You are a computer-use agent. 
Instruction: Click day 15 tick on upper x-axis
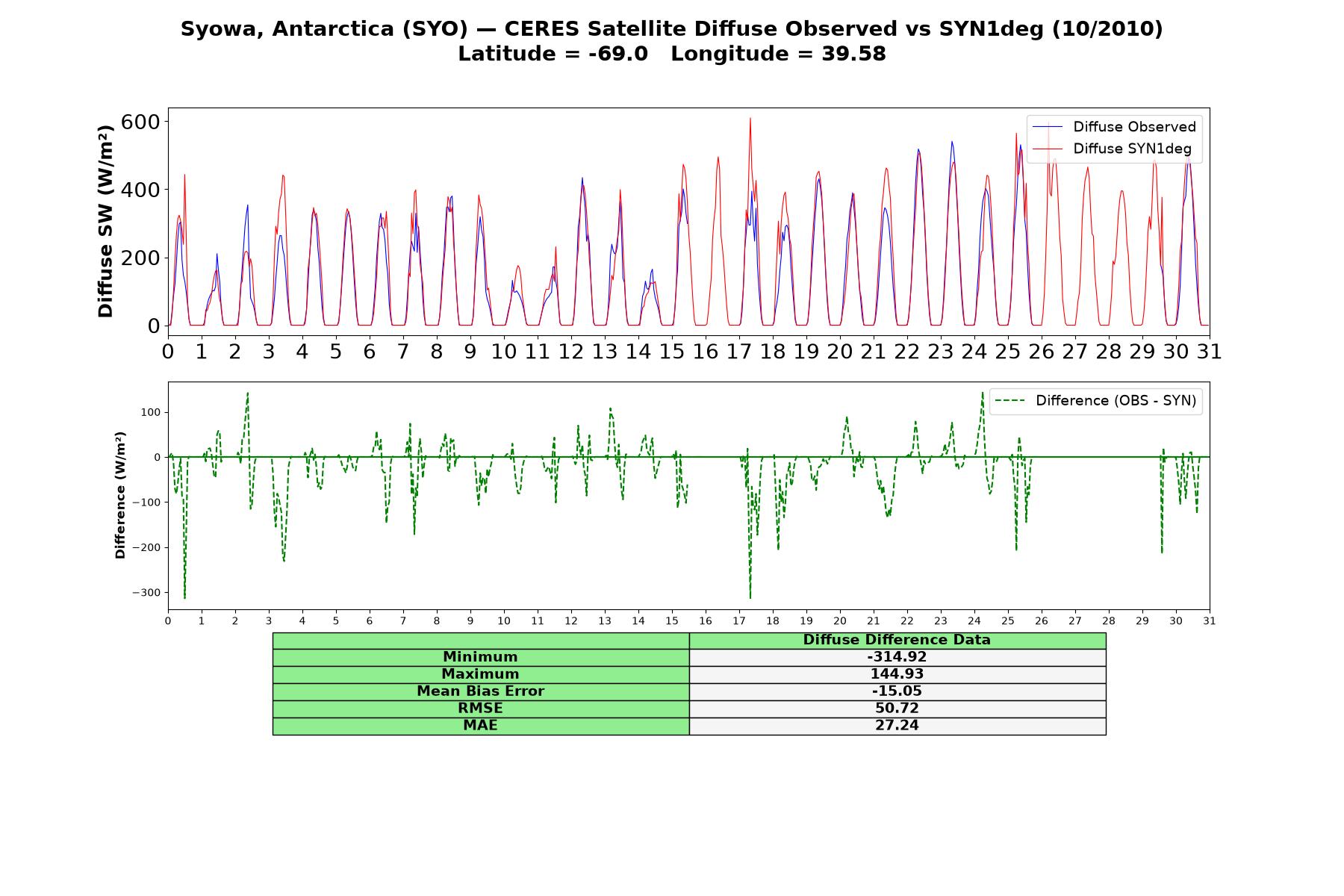(672, 351)
